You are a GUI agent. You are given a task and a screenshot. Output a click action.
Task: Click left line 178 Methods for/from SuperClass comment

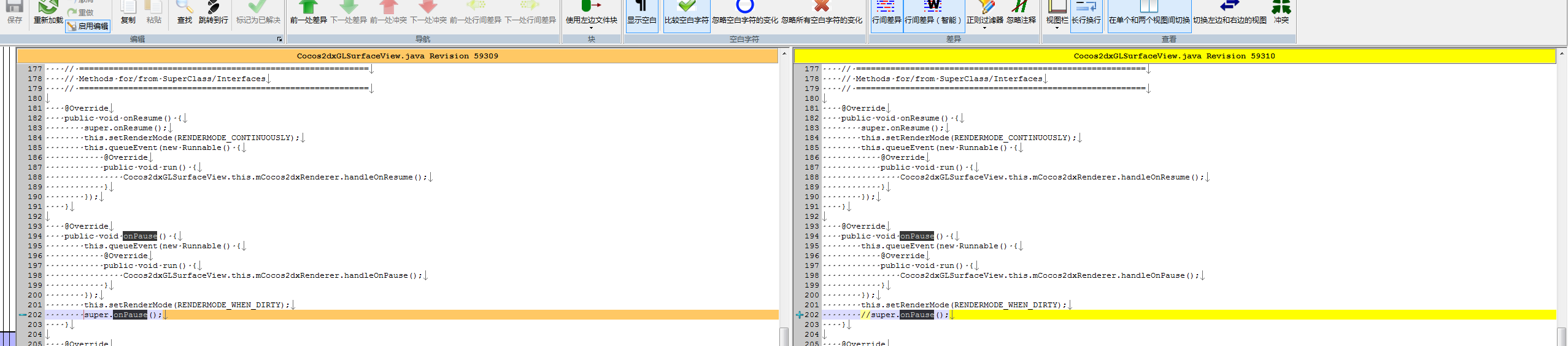click(165, 79)
